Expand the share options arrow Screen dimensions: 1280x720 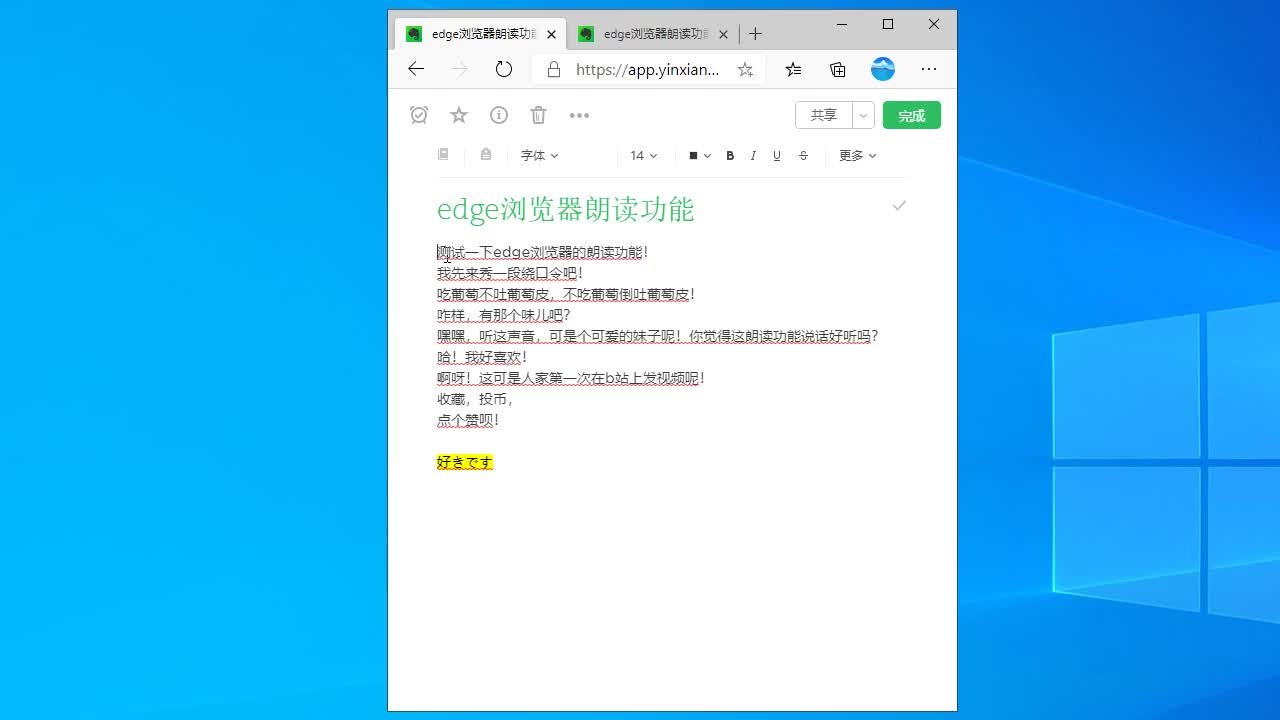coord(863,115)
